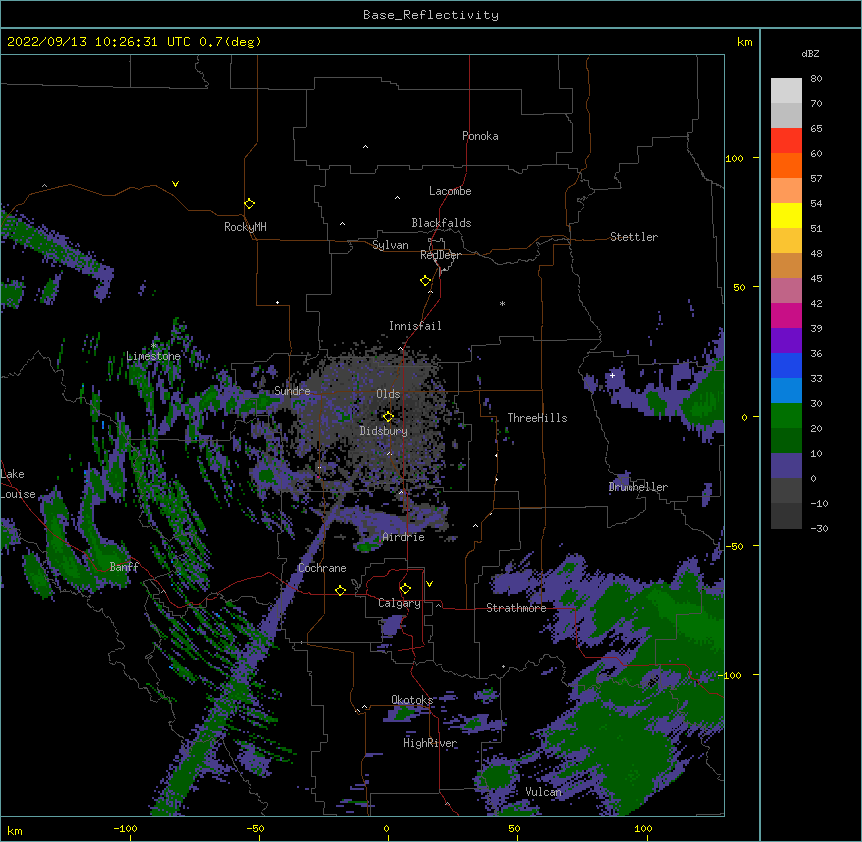Click the Drumheller city label
This screenshot has height=842, width=862.
pyautogui.click(x=638, y=487)
